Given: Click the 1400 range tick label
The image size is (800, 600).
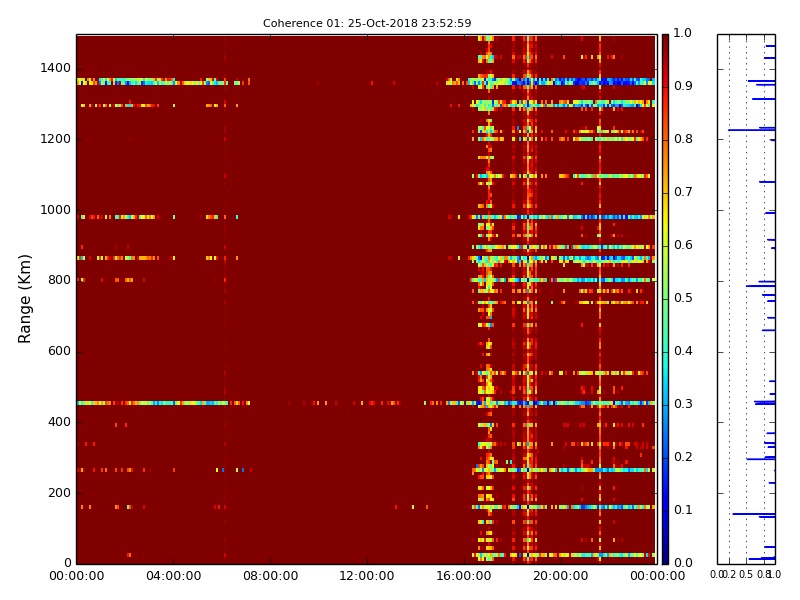Looking at the screenshot, I should point(56,68).
